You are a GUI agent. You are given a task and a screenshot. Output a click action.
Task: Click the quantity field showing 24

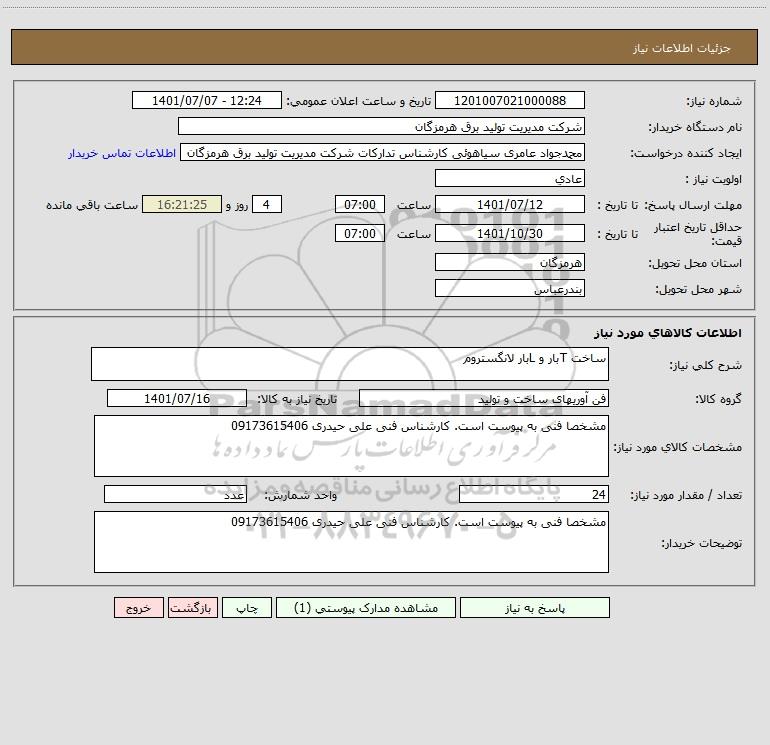click(534, 494)
